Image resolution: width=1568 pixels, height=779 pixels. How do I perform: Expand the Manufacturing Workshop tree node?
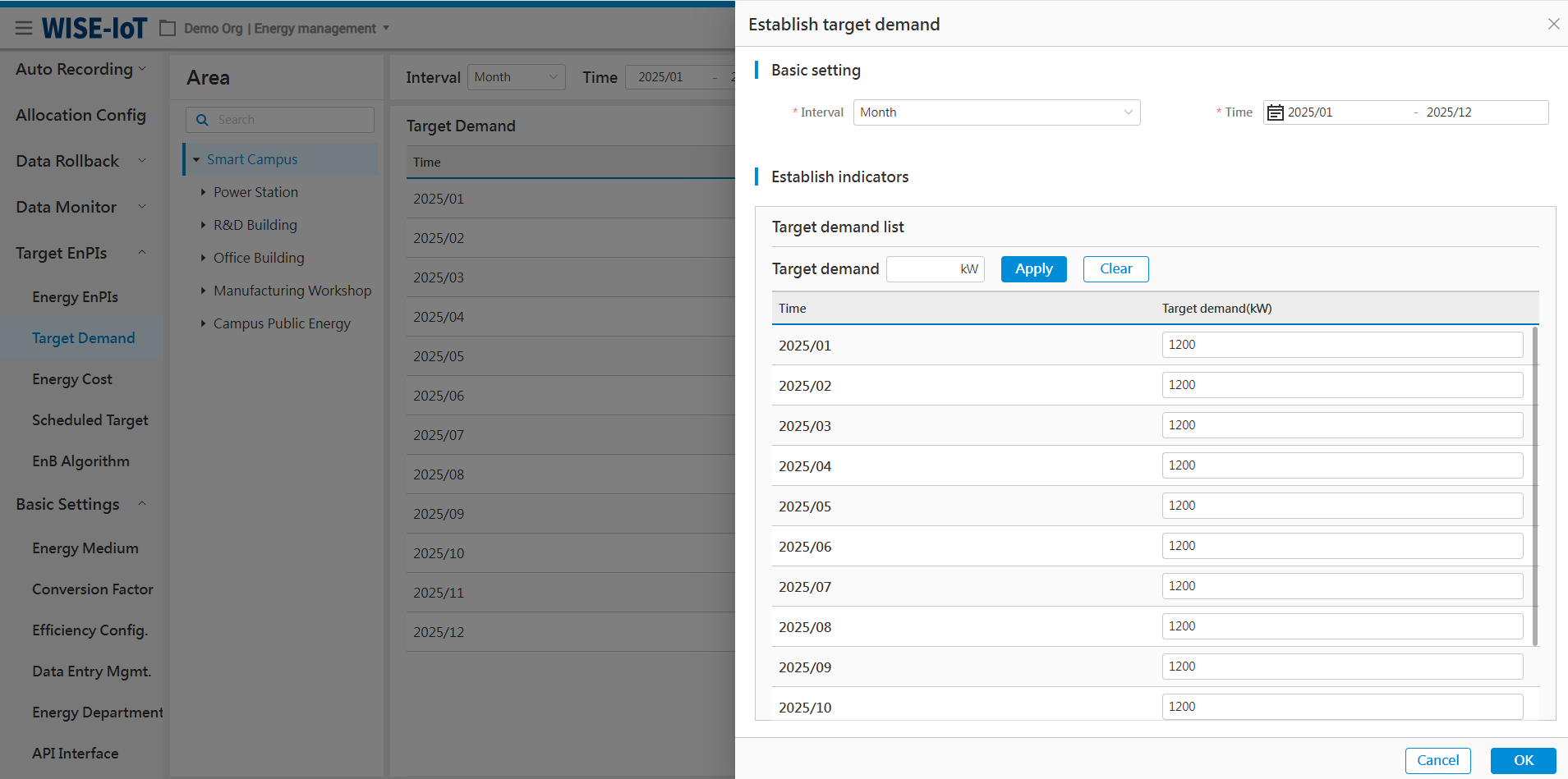[203, 291]
